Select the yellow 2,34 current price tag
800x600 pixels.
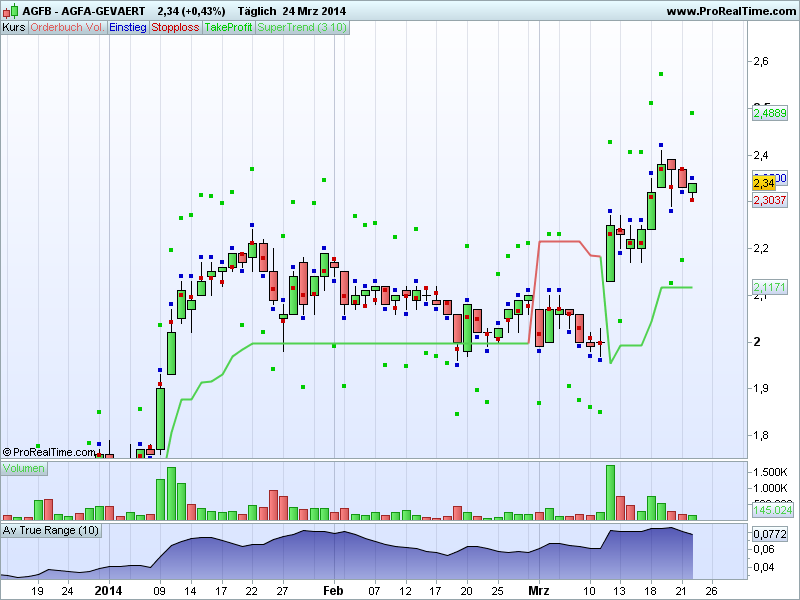pos(764,183)
